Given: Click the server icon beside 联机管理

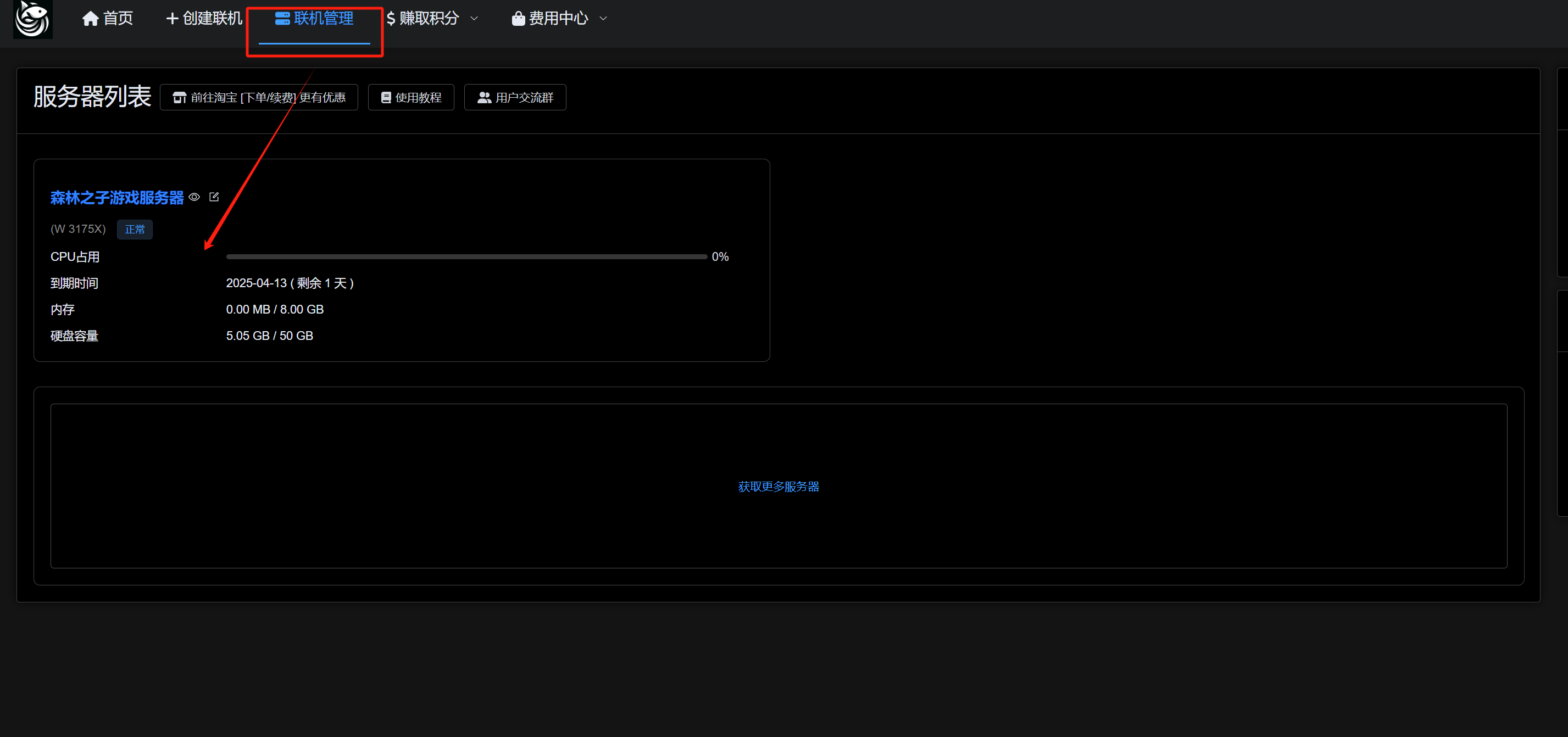Looking at the screenshot, I should 282,19.
